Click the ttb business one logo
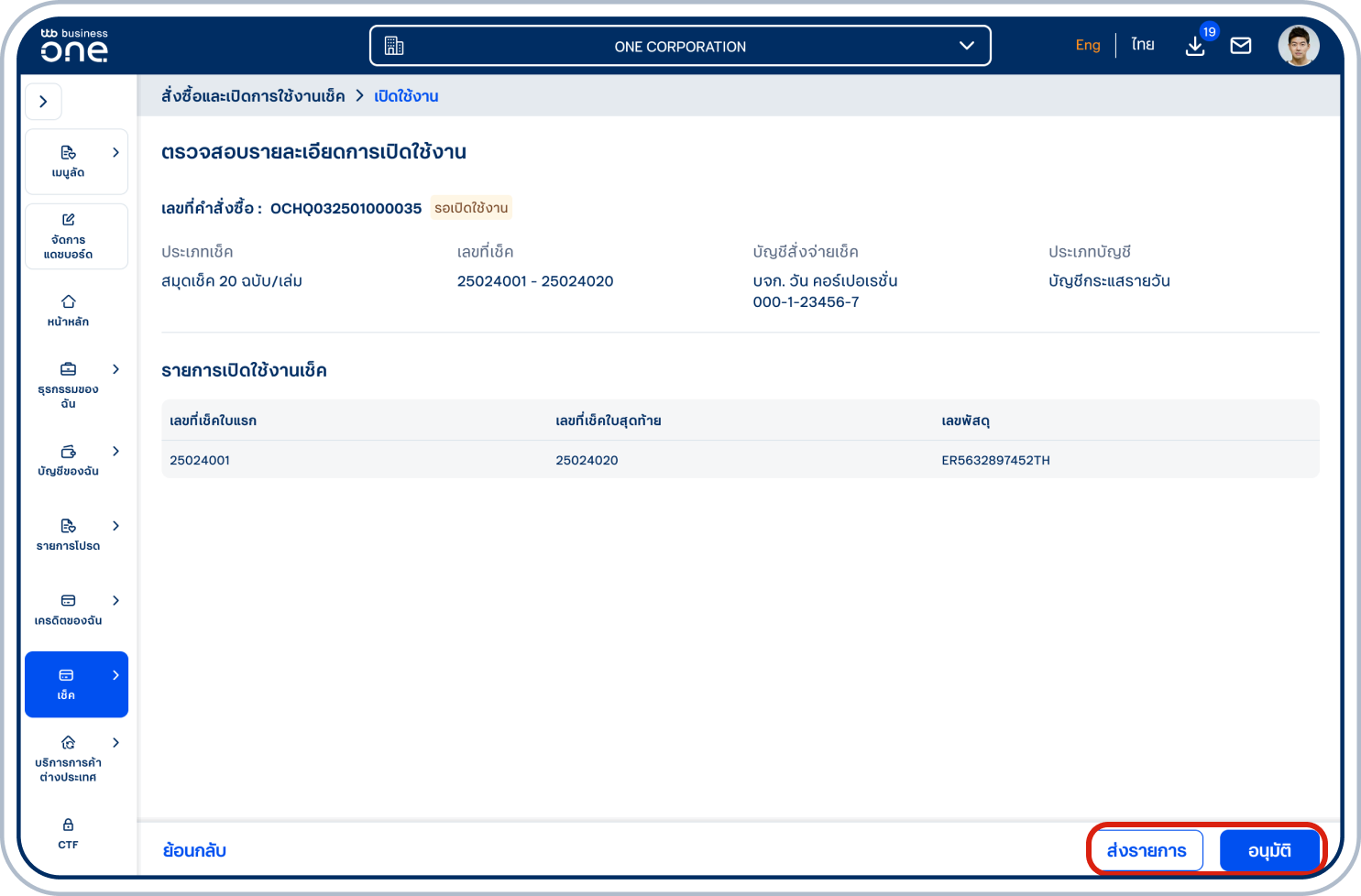Image resolution: width=1361 pixels, height=896 pixels. pyautogui.click(x=74, y=46)
